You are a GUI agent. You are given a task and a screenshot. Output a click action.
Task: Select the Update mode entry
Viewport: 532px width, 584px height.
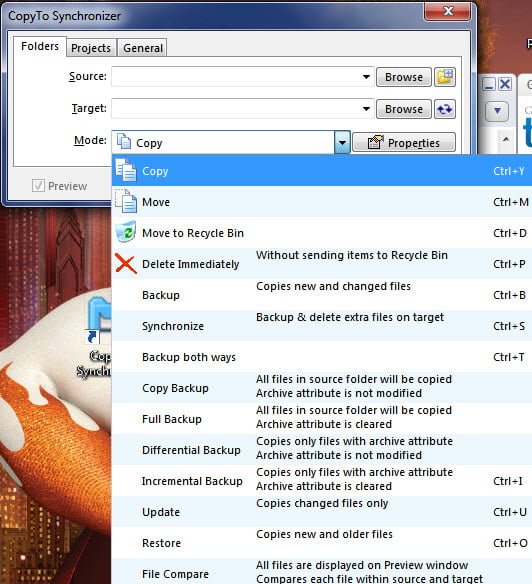322,512
